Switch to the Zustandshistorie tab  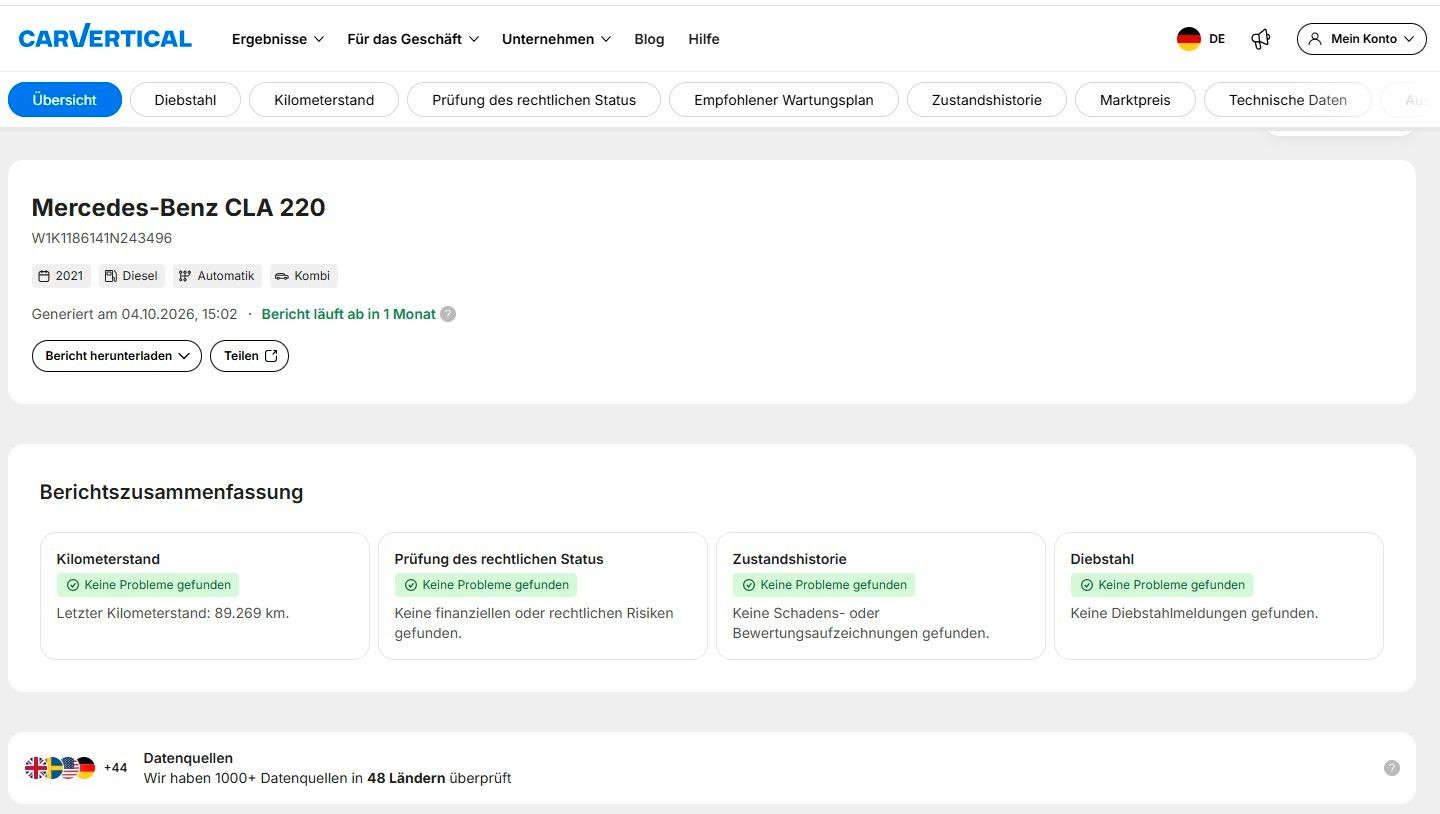tap(987, 100)
